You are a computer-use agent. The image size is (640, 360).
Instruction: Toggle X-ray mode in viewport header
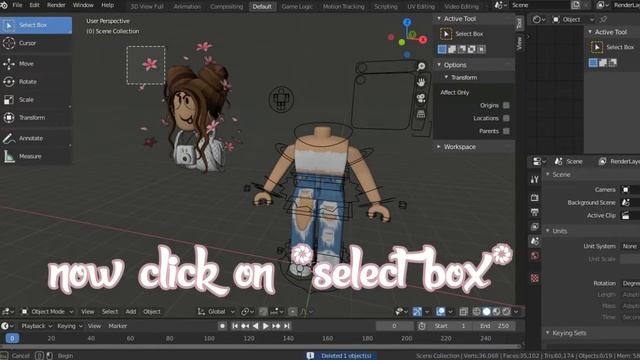pyautogui.click(x=463, y=312)
